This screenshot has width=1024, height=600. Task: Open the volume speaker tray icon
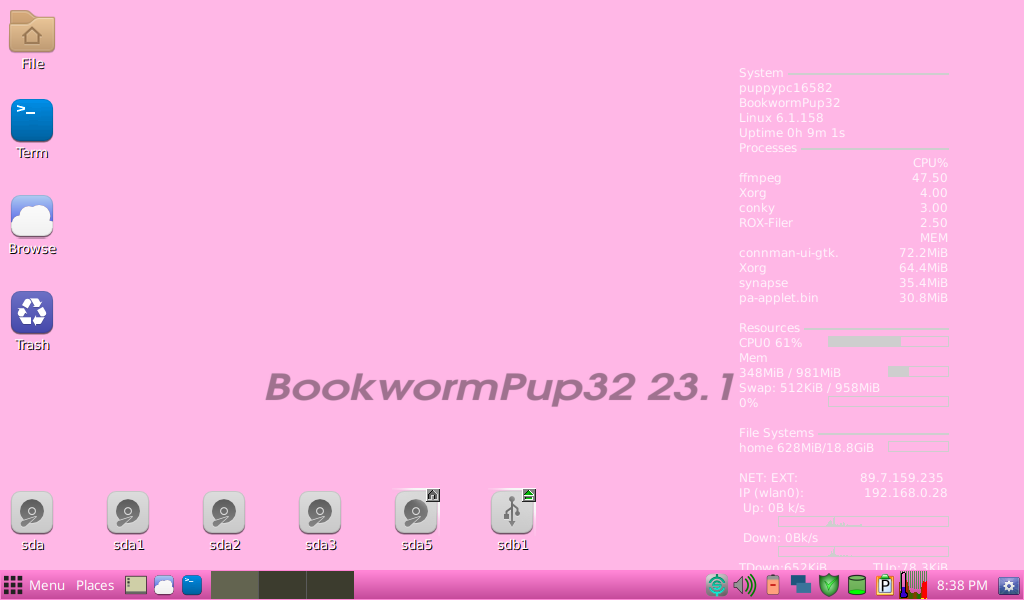coord(744,585)
